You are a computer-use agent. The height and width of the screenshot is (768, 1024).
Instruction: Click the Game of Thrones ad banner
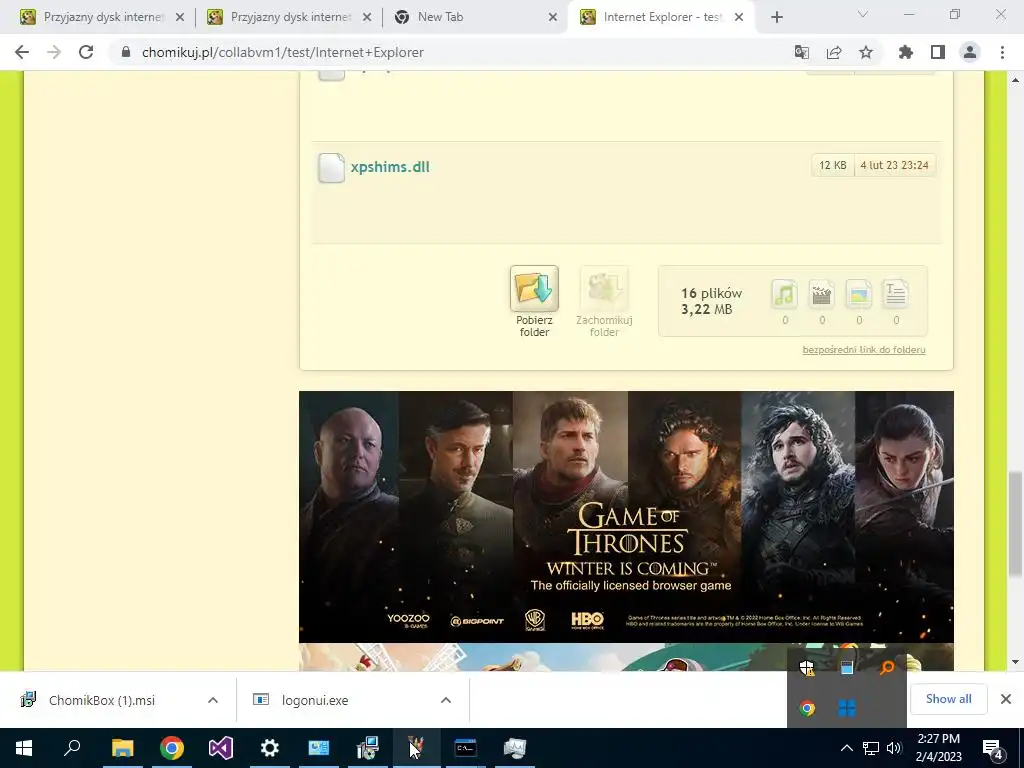(626, 517)
